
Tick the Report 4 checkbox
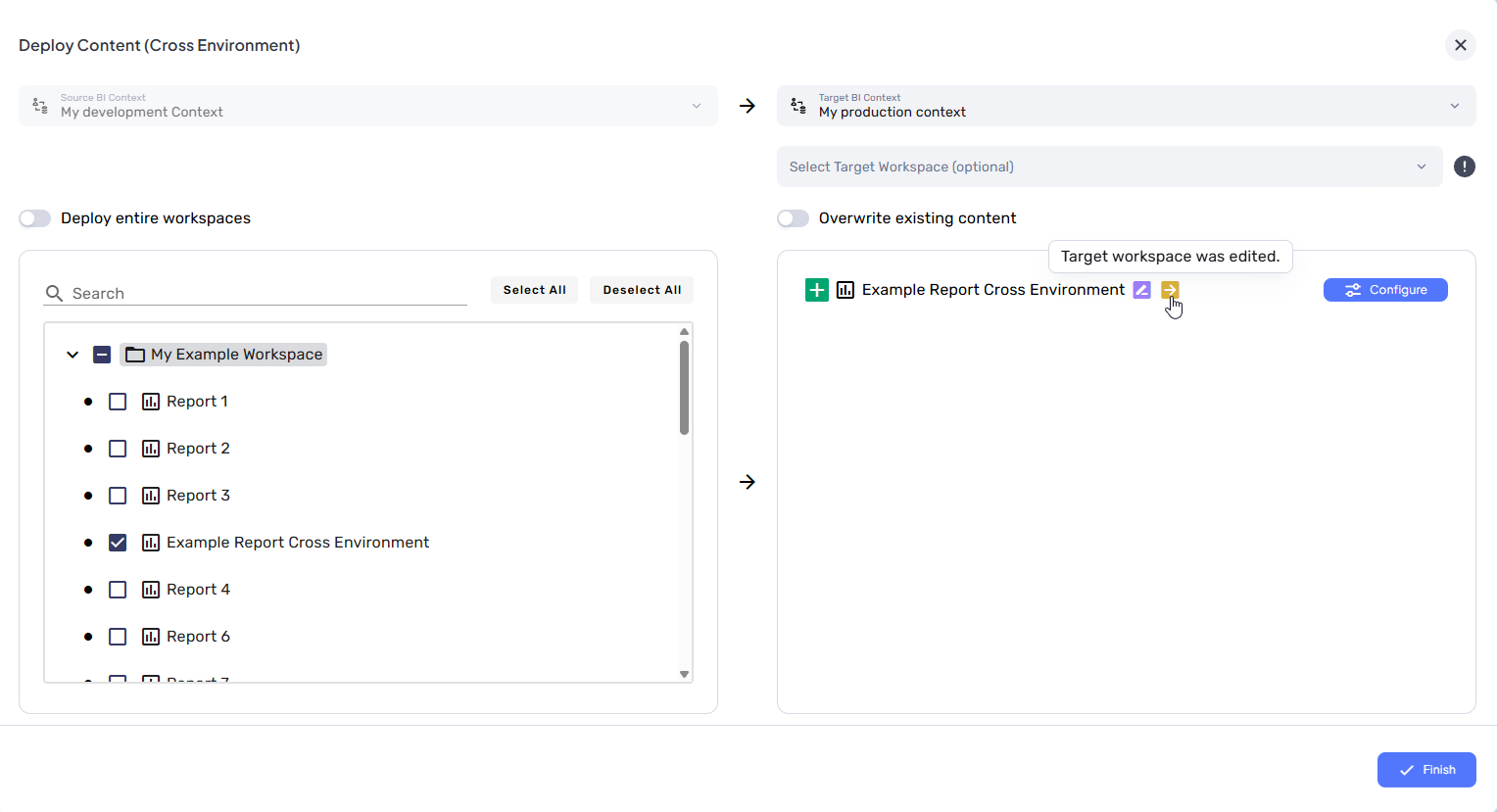118,590
